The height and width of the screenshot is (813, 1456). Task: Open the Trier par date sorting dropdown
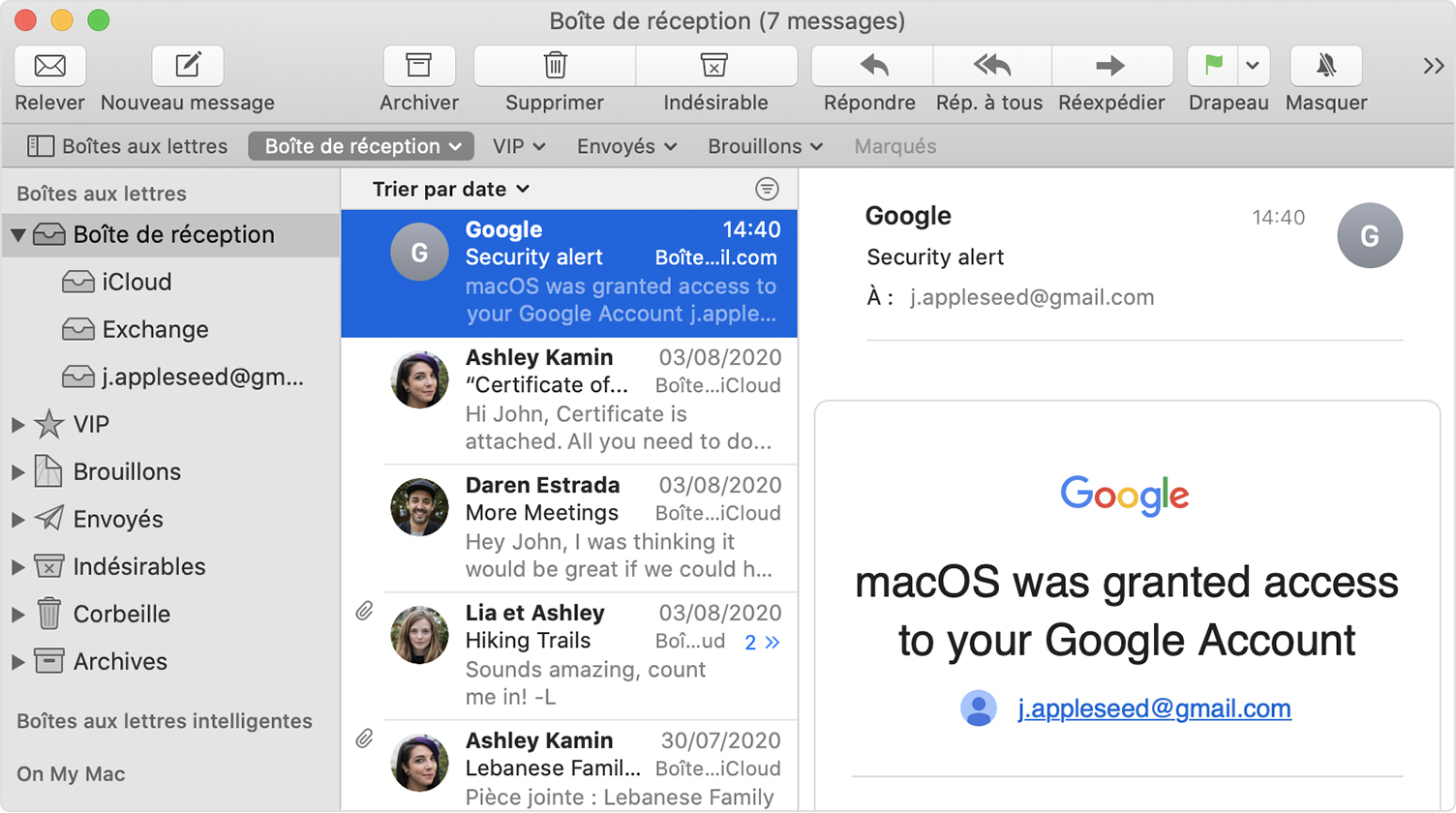[451, 189]
